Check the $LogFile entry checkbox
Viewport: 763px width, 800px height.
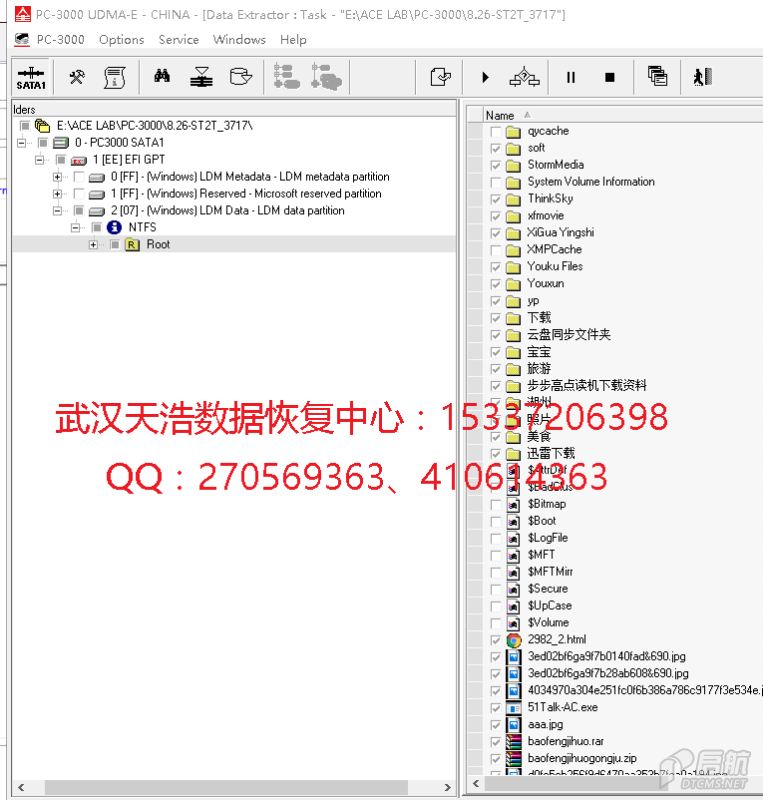[x=496, y=538]
